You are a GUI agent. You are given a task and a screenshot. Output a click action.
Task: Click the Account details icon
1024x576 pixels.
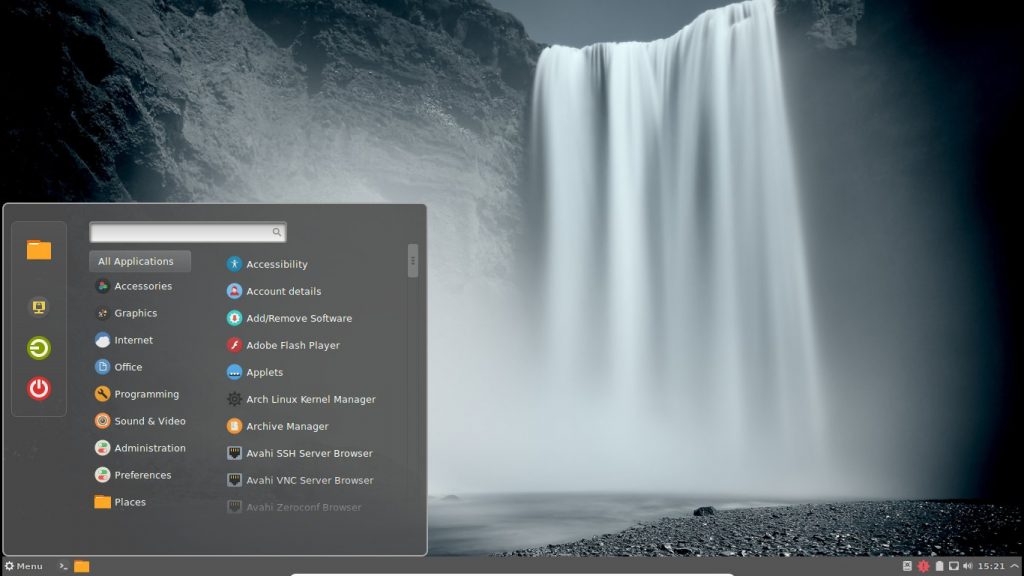point(234,291)
